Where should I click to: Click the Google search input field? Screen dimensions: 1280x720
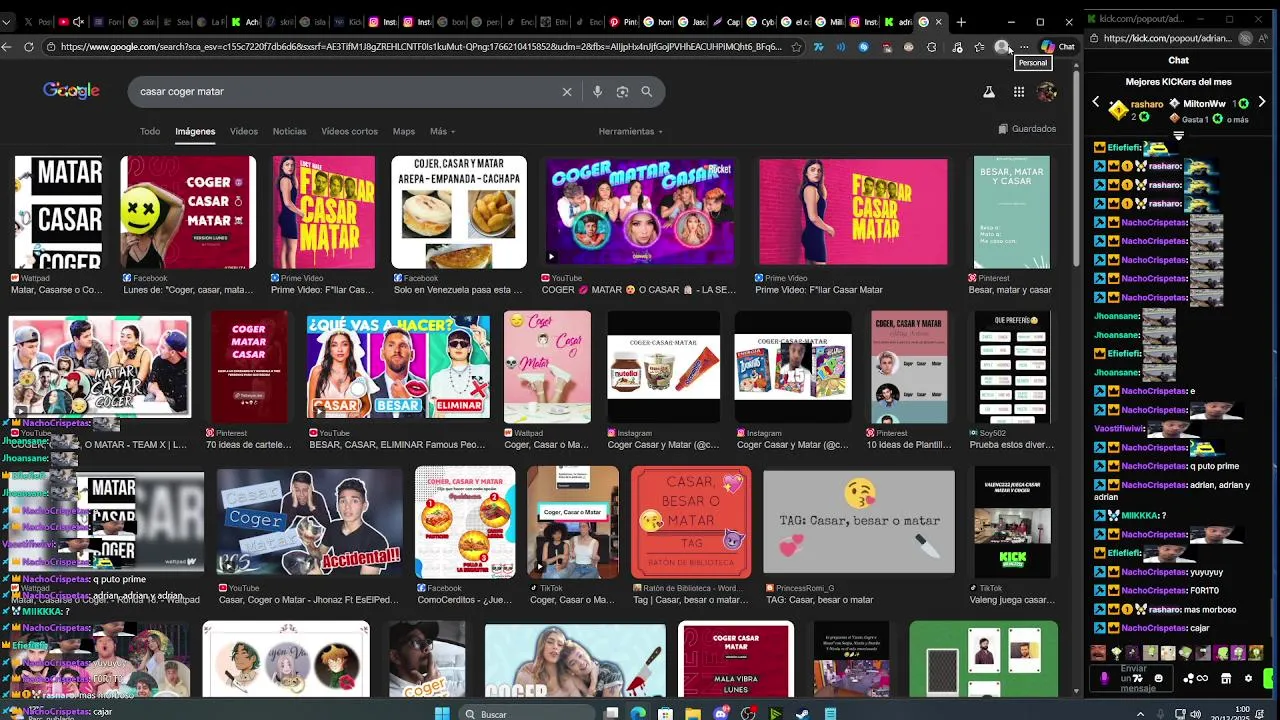[345, 92]
